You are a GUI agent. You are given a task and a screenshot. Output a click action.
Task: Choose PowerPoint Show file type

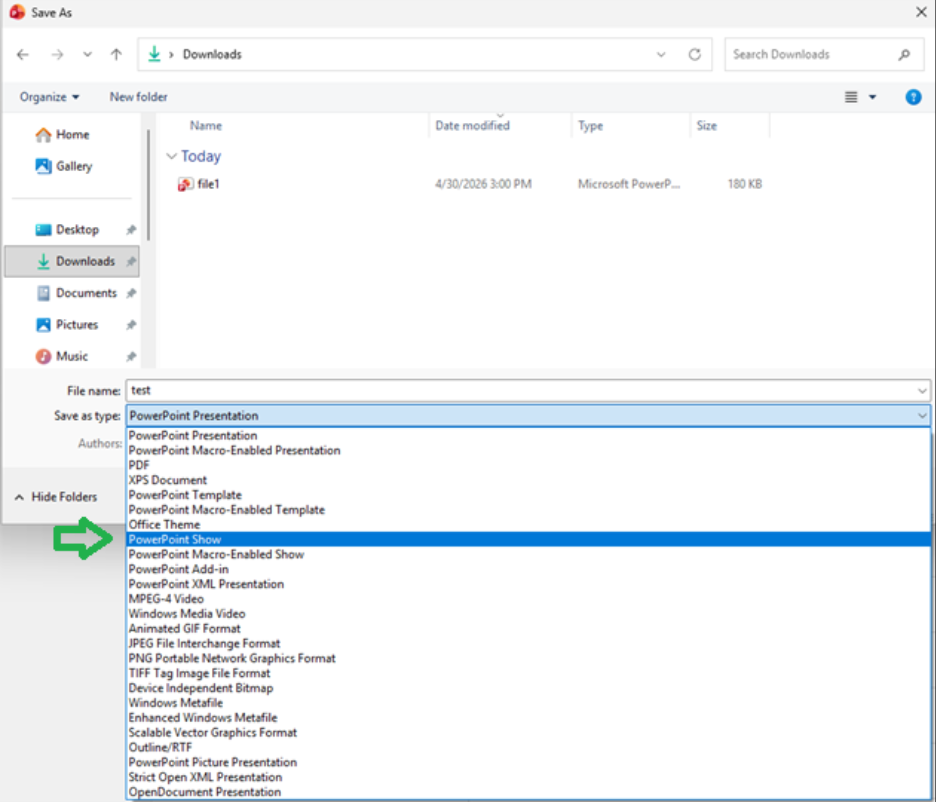pos(528,539)
